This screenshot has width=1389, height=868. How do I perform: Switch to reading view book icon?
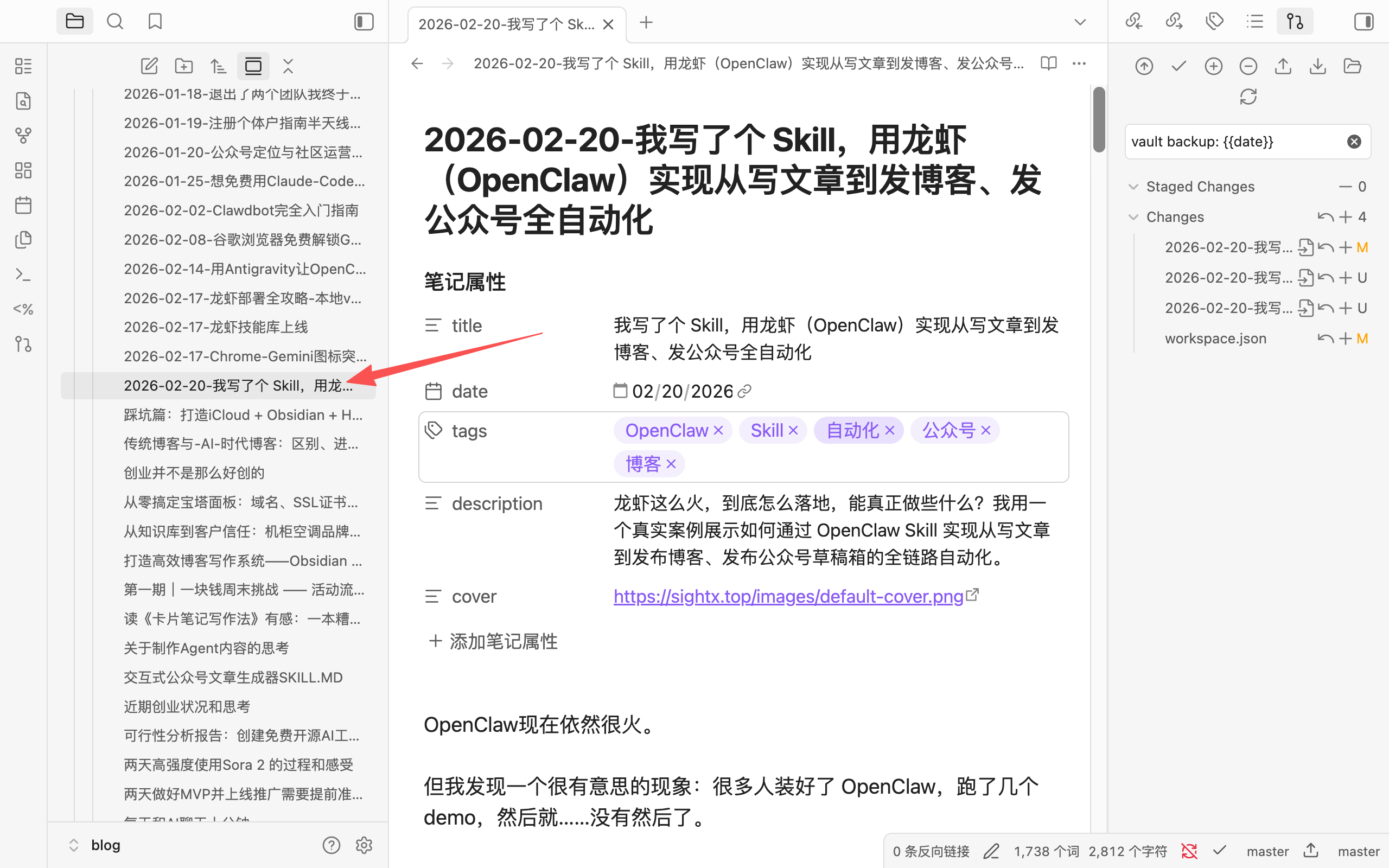pos(1049,63)
